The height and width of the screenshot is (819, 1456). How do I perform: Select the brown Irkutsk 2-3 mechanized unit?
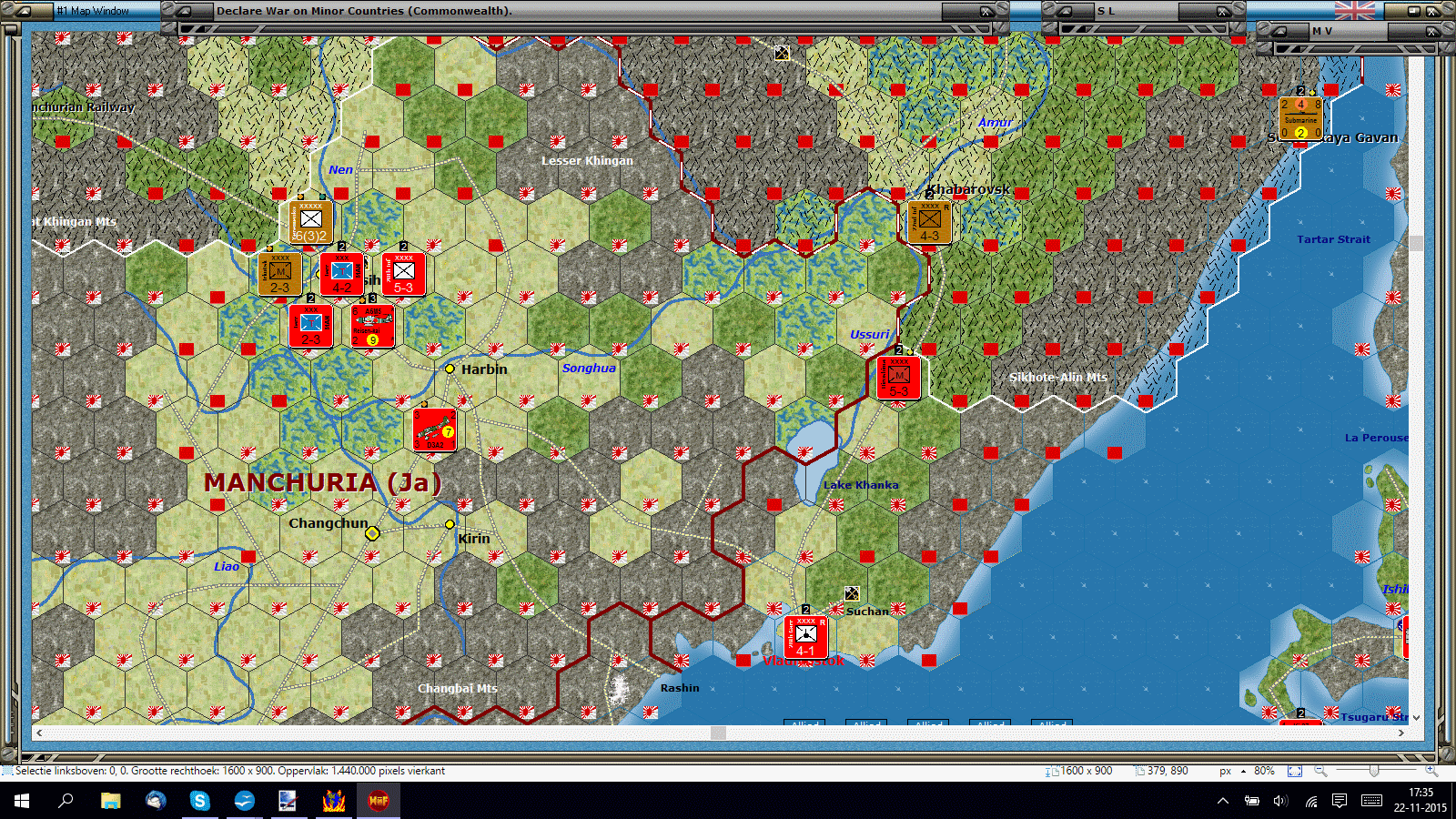(x=280, y=275)
